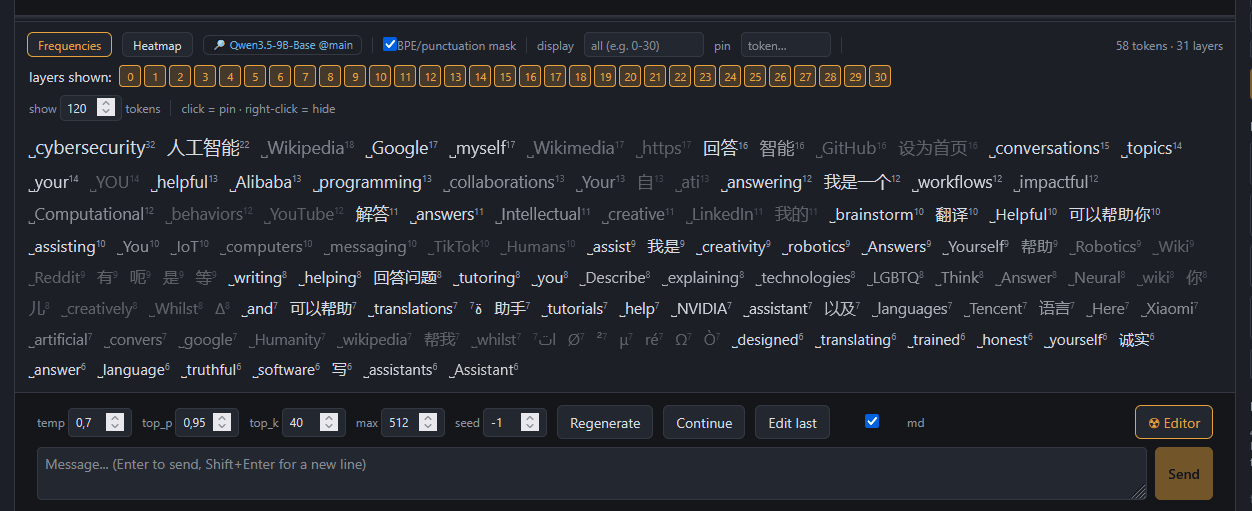Screen dimensions: 1252x511
Task: Toggle layer 3 button
Action: [205, 76]
